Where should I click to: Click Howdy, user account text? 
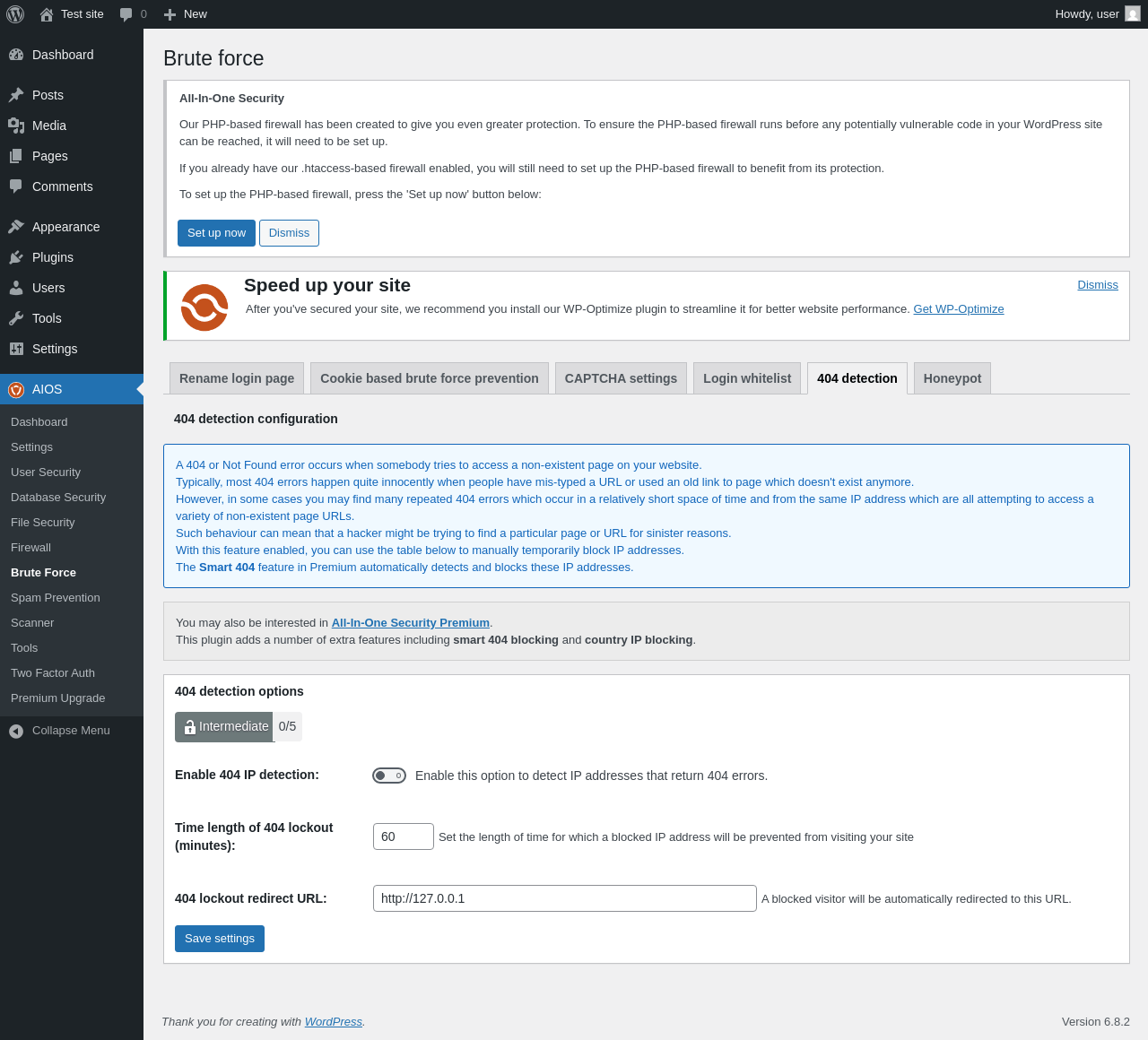coord(1087,14)
